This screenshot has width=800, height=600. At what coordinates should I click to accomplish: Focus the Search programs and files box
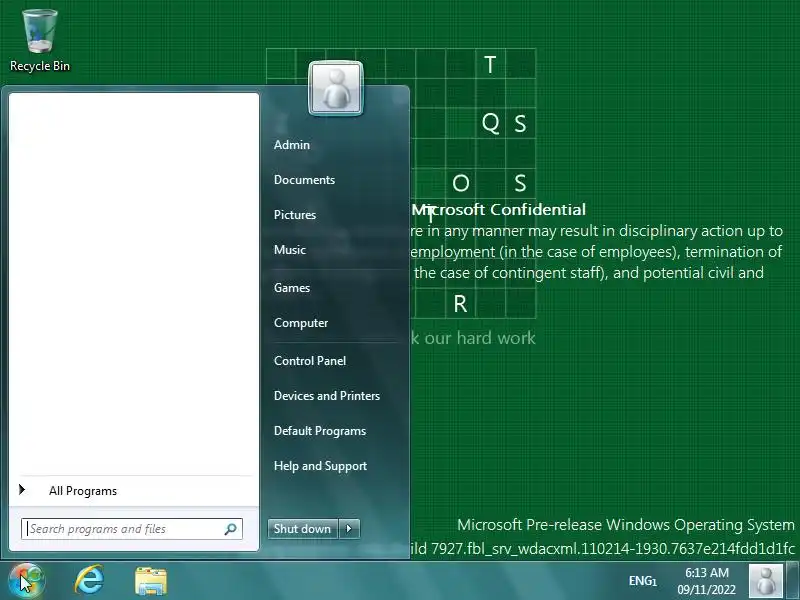[132, 529]
